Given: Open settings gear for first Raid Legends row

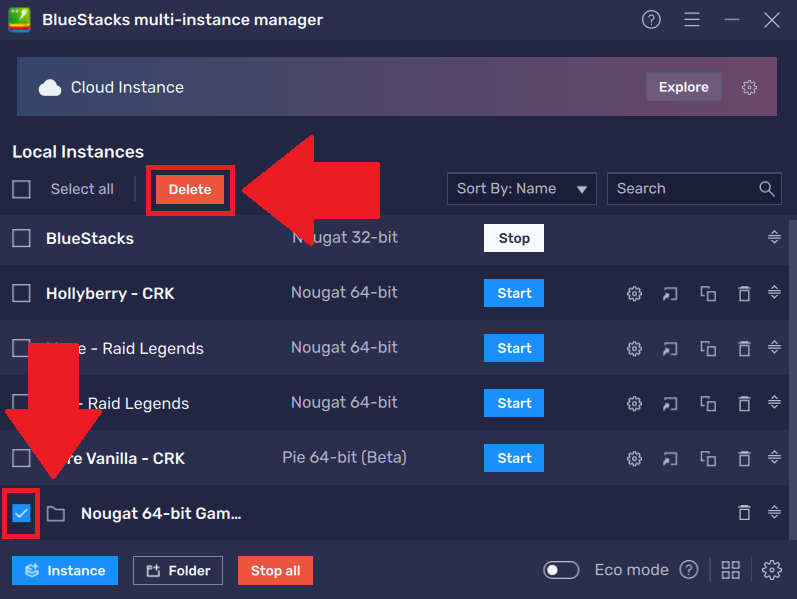Looking at the screenshot, I should click(634, 348).
